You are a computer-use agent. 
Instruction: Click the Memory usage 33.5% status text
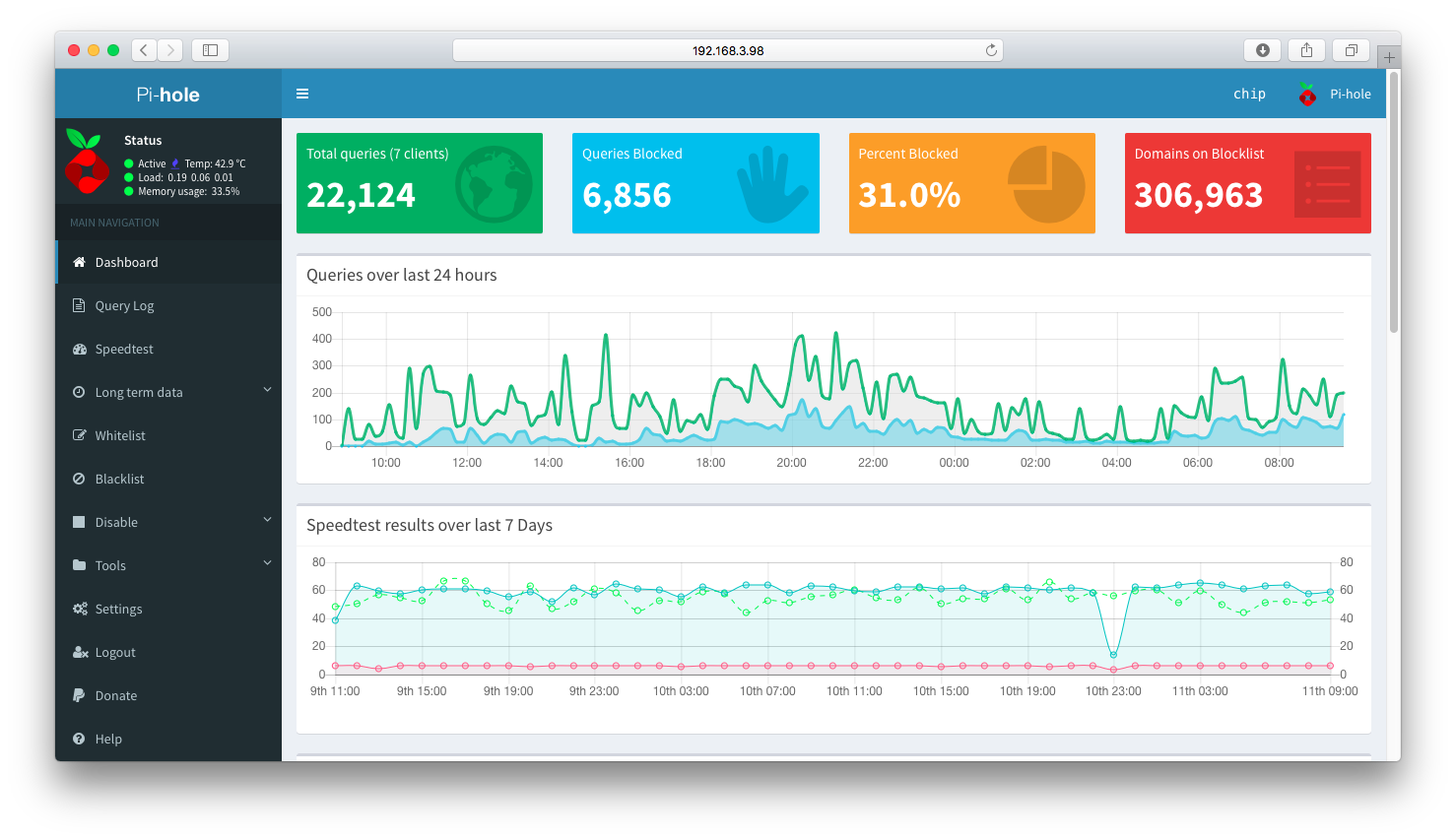189,191
